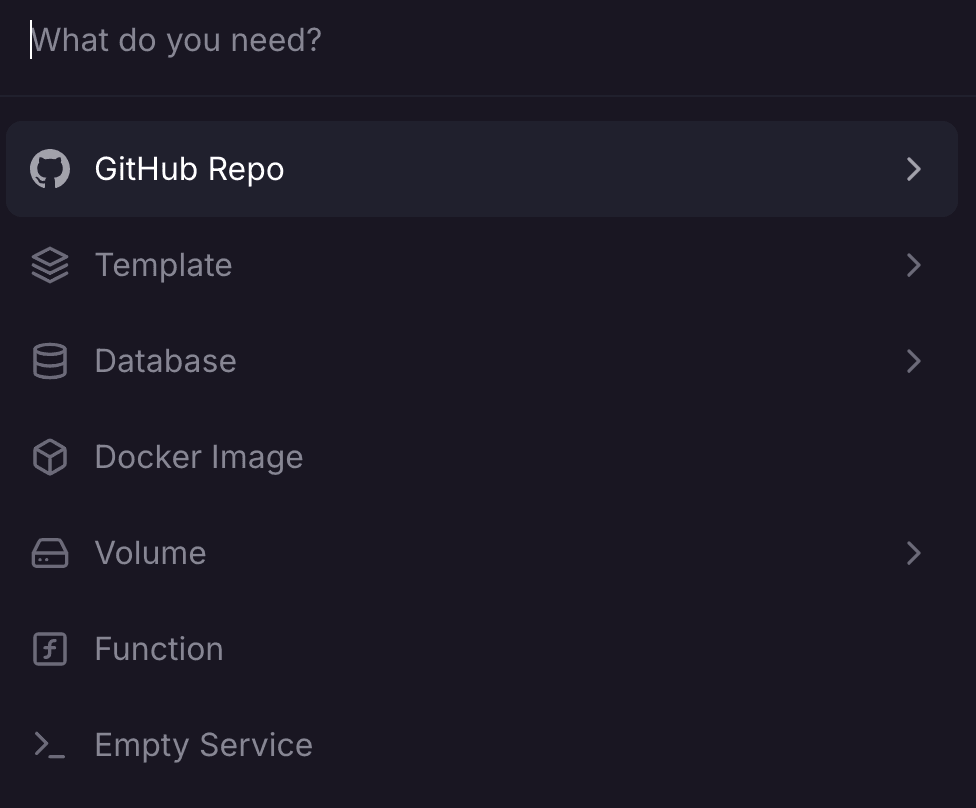Open the Database submenu arrow

913,361
